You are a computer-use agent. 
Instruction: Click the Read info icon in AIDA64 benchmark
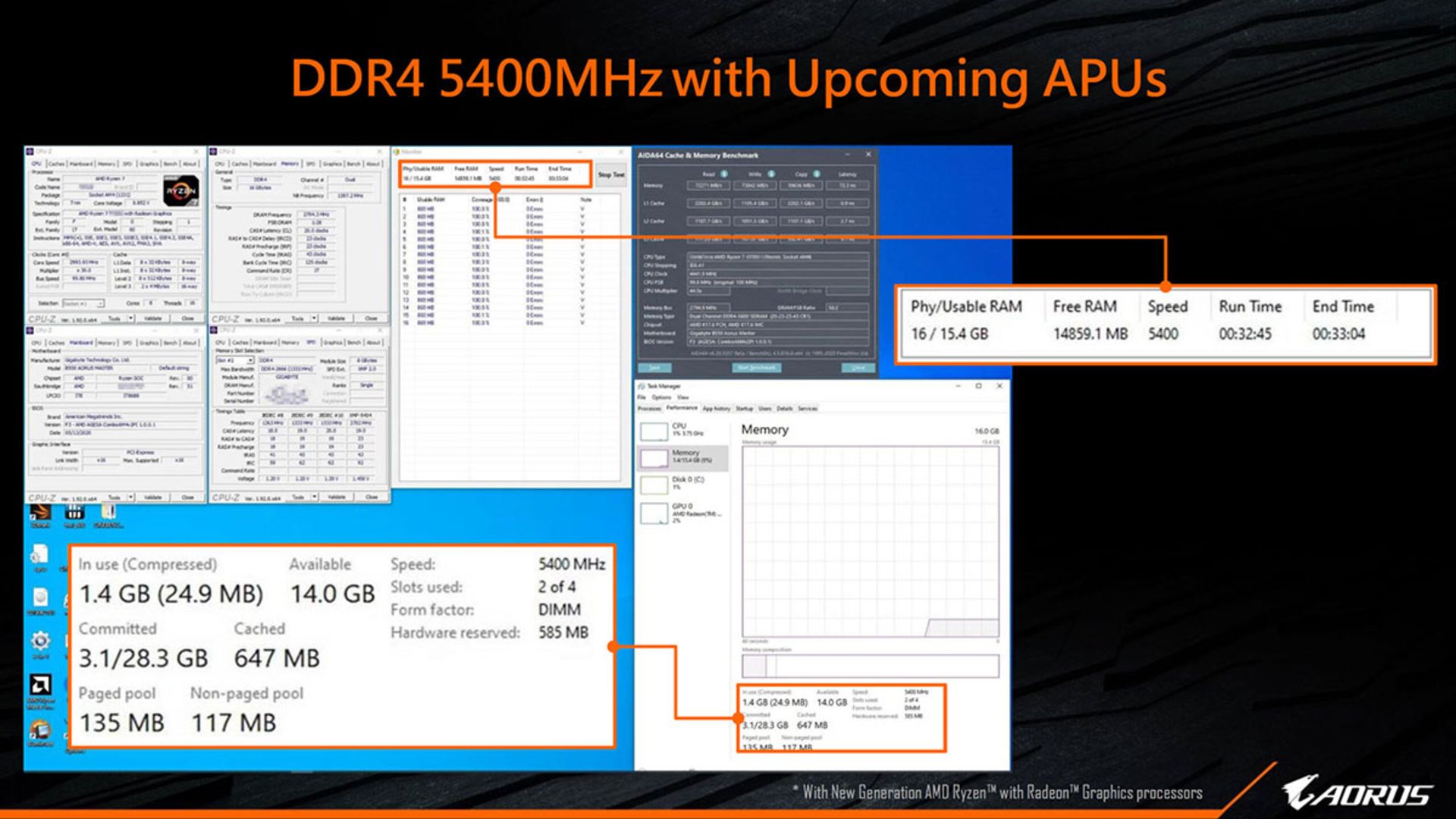coord(724,174)
